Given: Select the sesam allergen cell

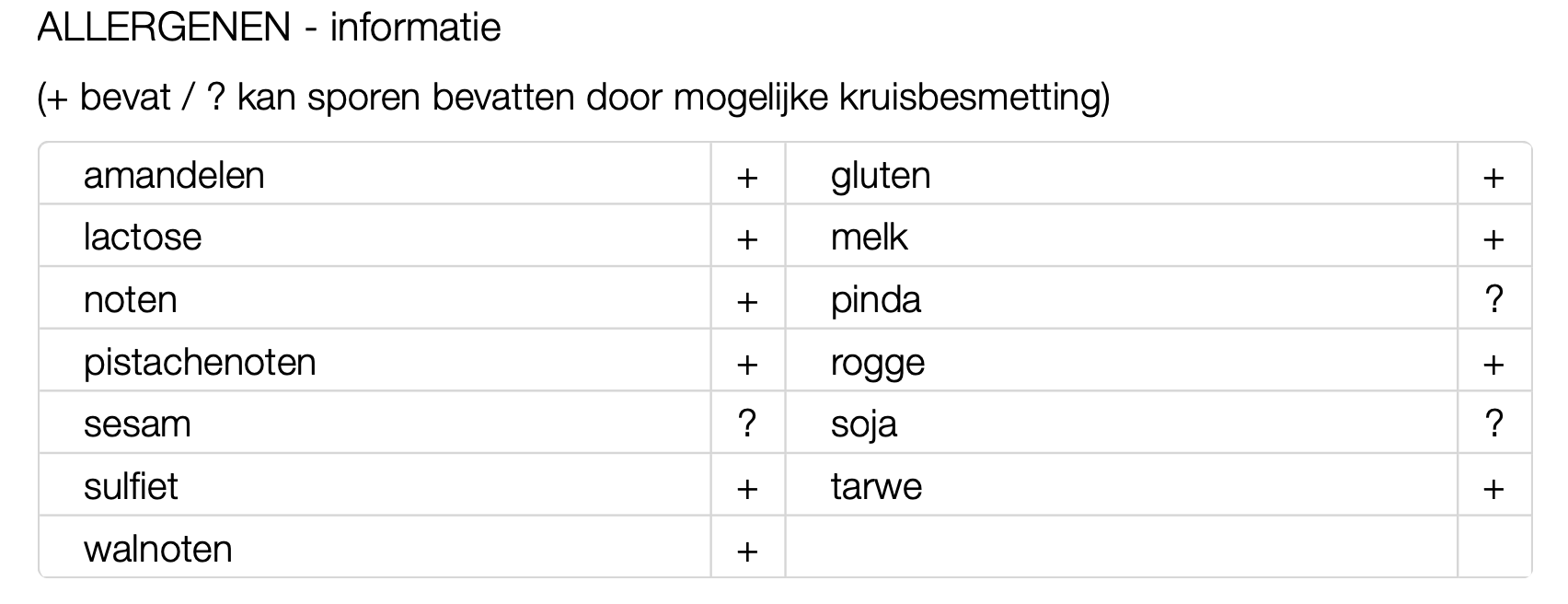Looking at the screenshot, I should click(x=137, y=424).
